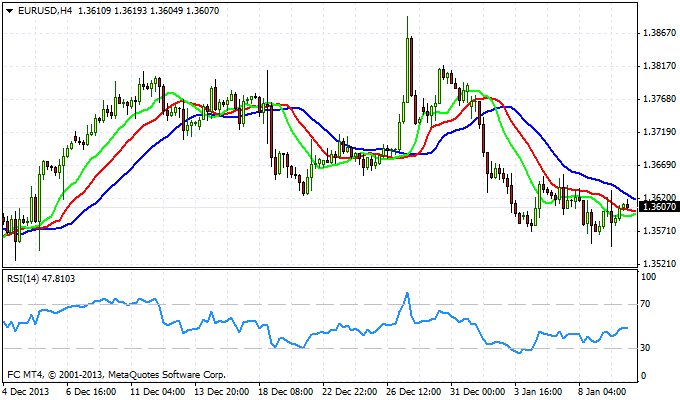Click the 13 Dec 20:00 time label
Image resolution: width=680 pixels, height=400 pixels.
222,392
